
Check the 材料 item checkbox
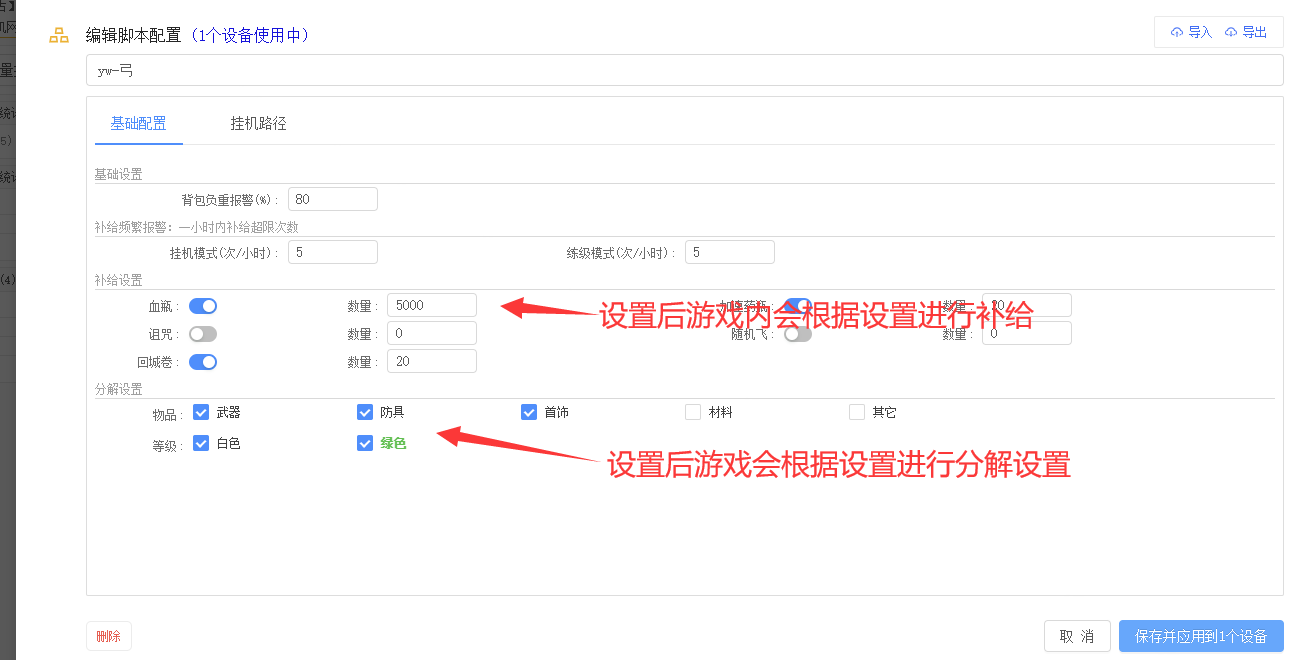(x=693, y=412)
